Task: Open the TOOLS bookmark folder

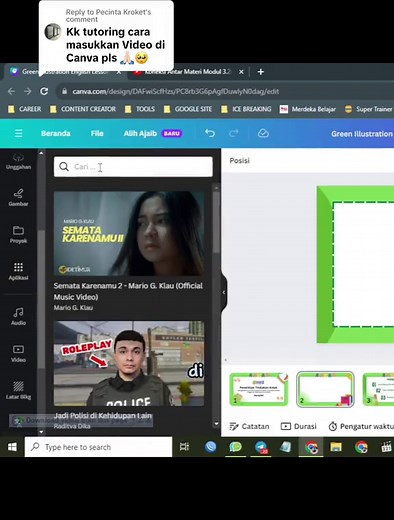Action: [x=140, y=109]
